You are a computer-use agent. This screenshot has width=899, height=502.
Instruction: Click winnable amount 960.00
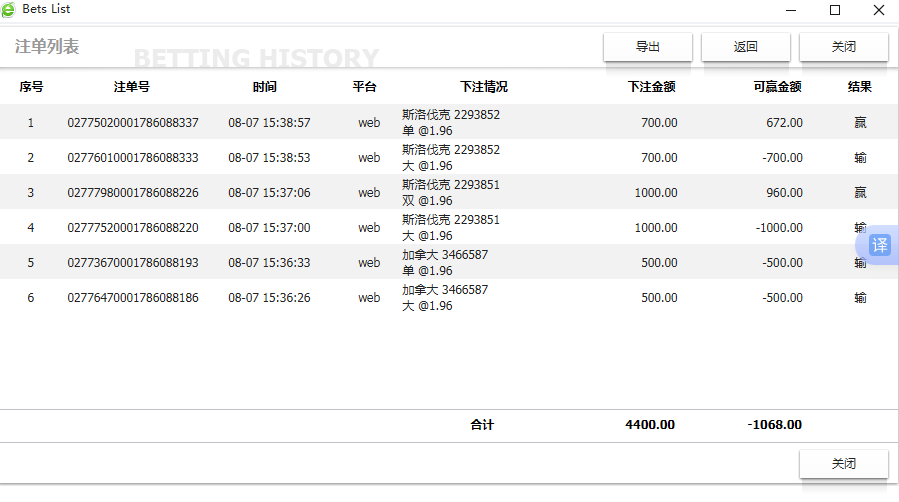coord(784,193)
